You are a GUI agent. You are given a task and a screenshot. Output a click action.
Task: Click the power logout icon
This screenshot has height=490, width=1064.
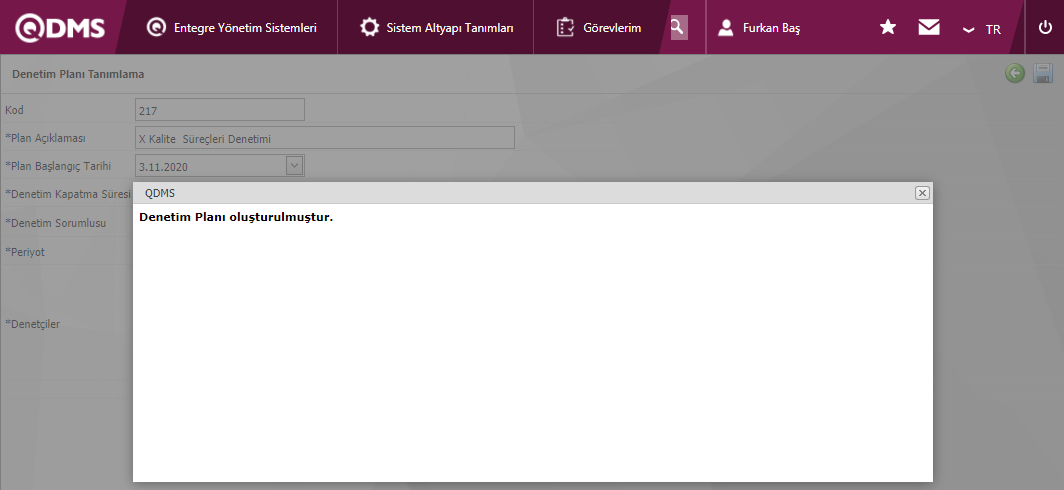[x=1045, y=28]
